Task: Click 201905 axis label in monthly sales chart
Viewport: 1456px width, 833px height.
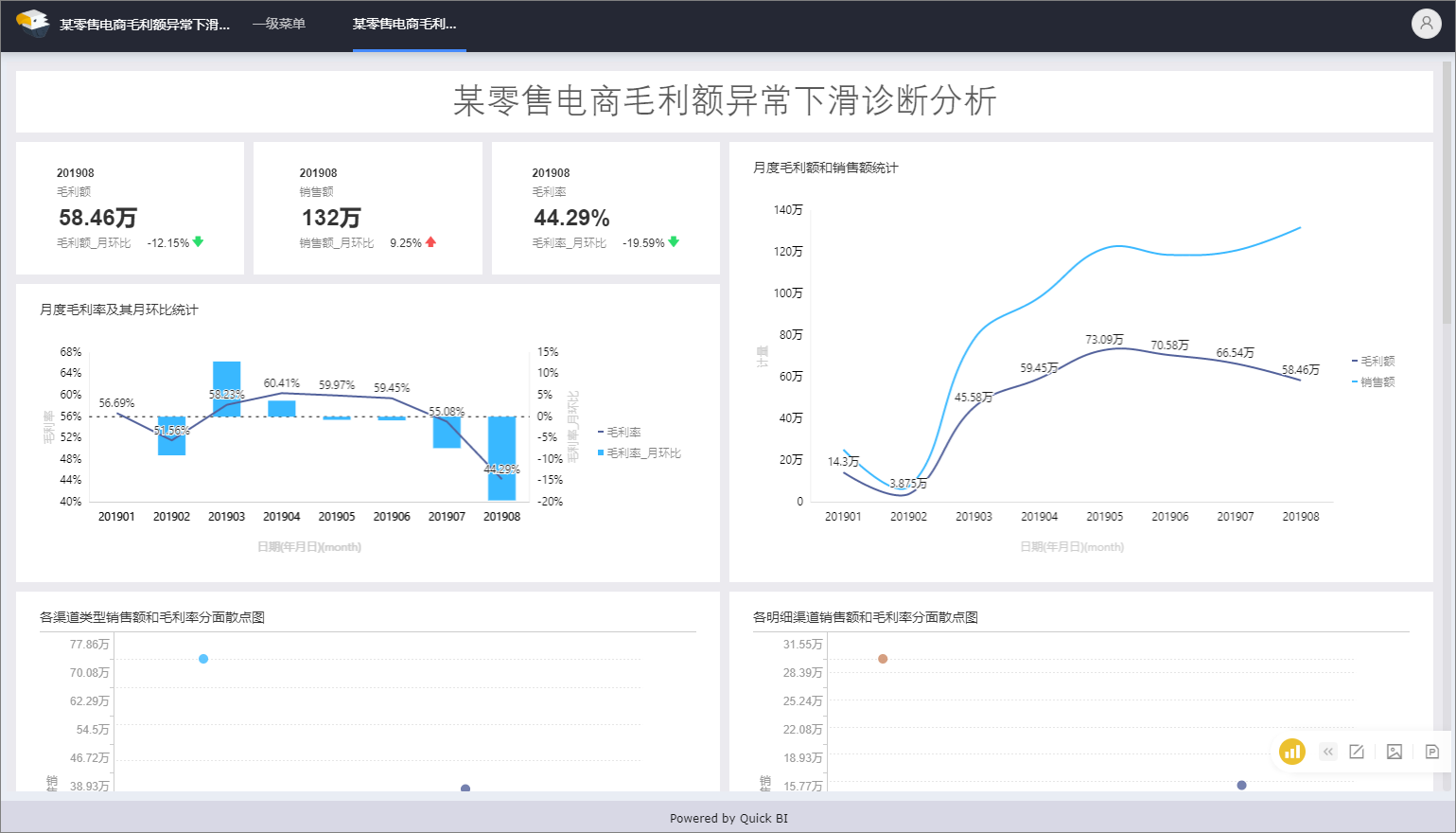Action: tap(1104, 517)
